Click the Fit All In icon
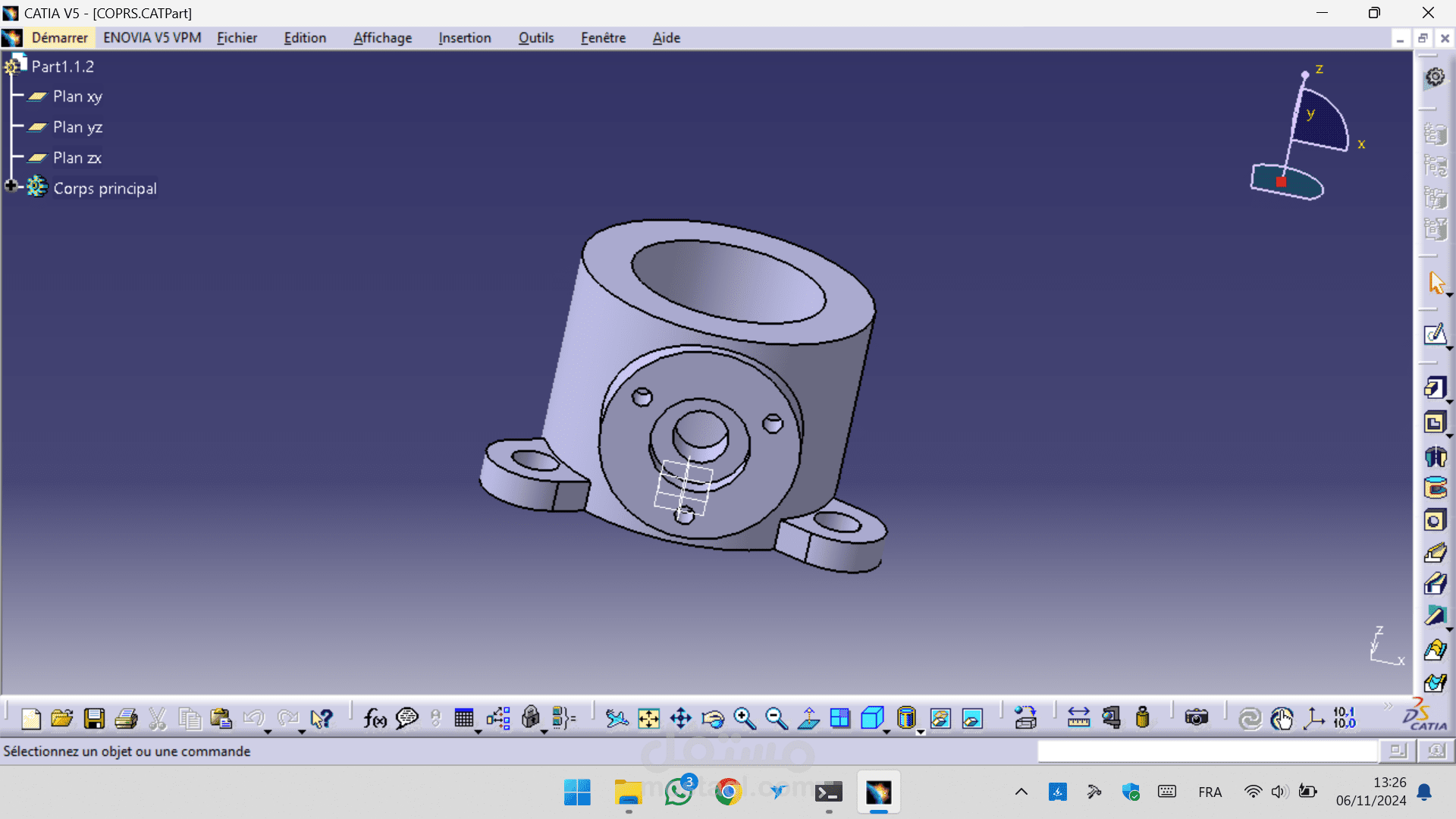Screen dimensions: 1456x819 648,717
